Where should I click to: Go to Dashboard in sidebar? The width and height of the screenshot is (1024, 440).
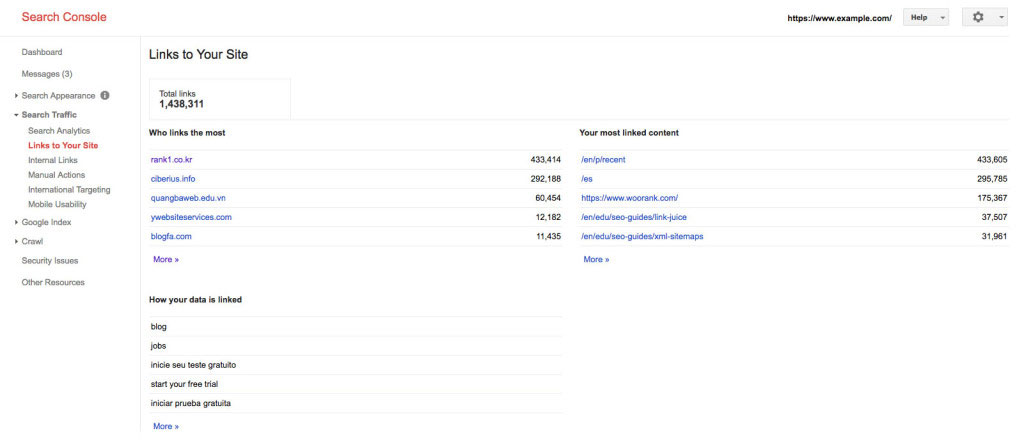pos(42,52)
